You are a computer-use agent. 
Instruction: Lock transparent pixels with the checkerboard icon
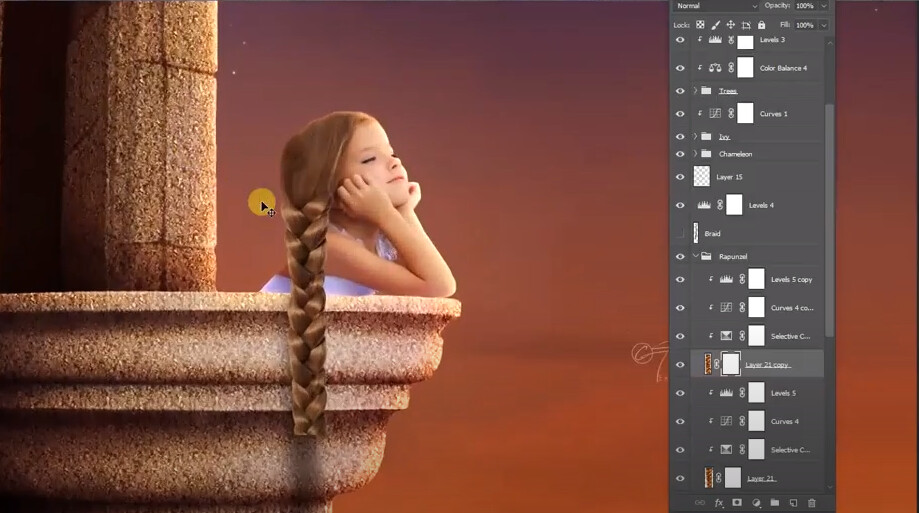point(700,25)
